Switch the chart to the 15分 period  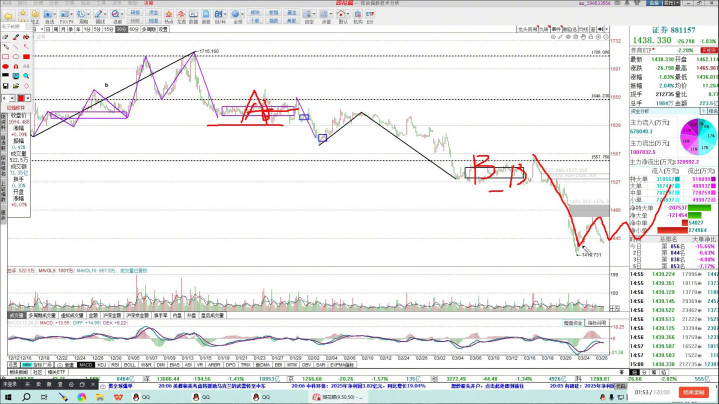pyautogui.click(x=108, y=29)
